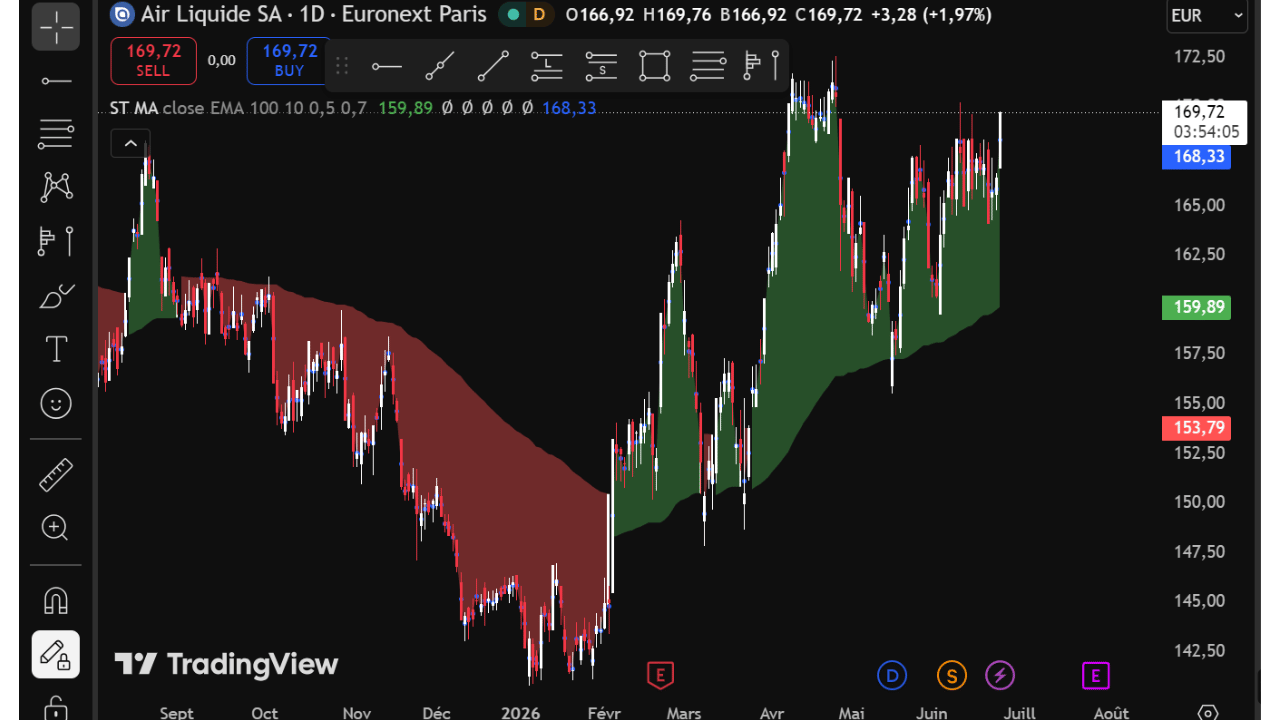Select the crosshair cursor tool
Viewport: 1280px width, 720px height.
[56, 27]
